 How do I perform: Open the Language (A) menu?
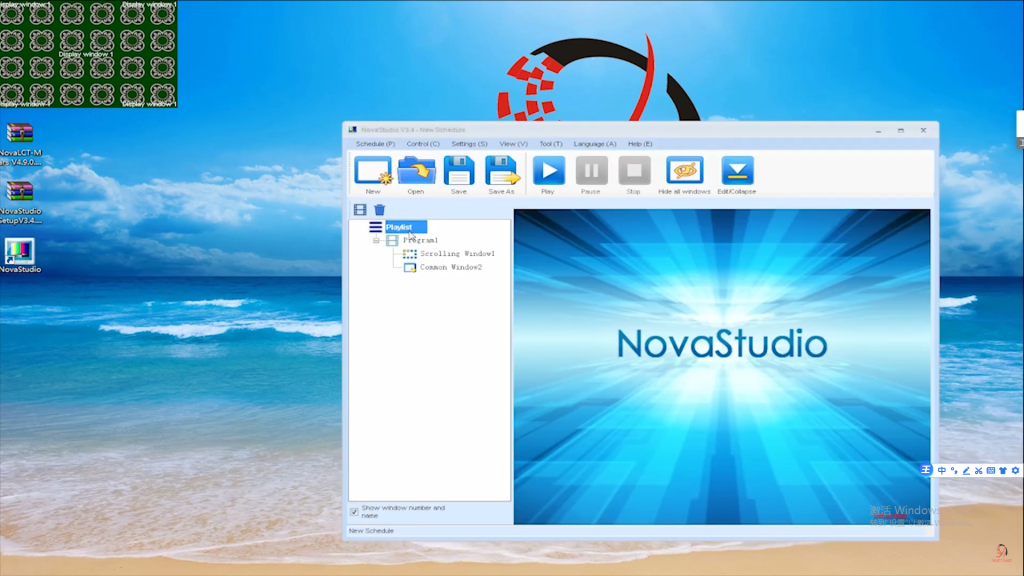click(594, 144)
